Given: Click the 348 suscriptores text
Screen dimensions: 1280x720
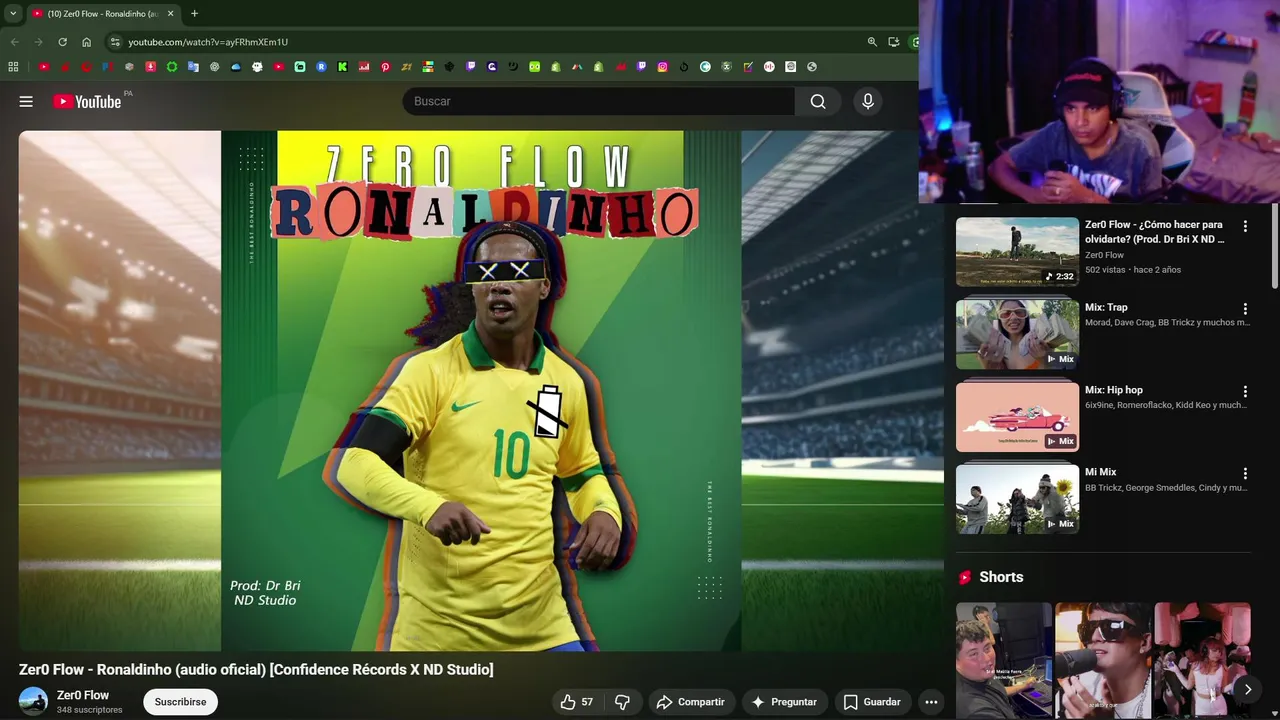Looking at the screenshot, I should [x=89, y=710].
